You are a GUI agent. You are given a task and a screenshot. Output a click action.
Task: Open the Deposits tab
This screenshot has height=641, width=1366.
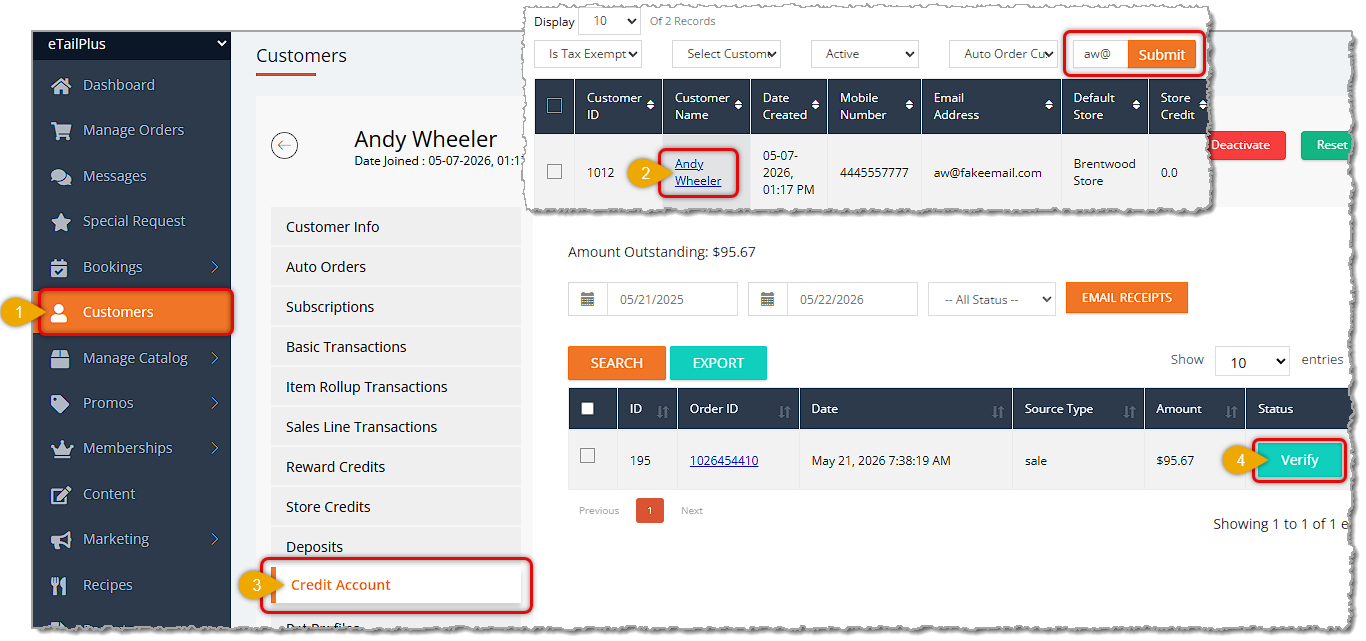(x=395, y=546)
